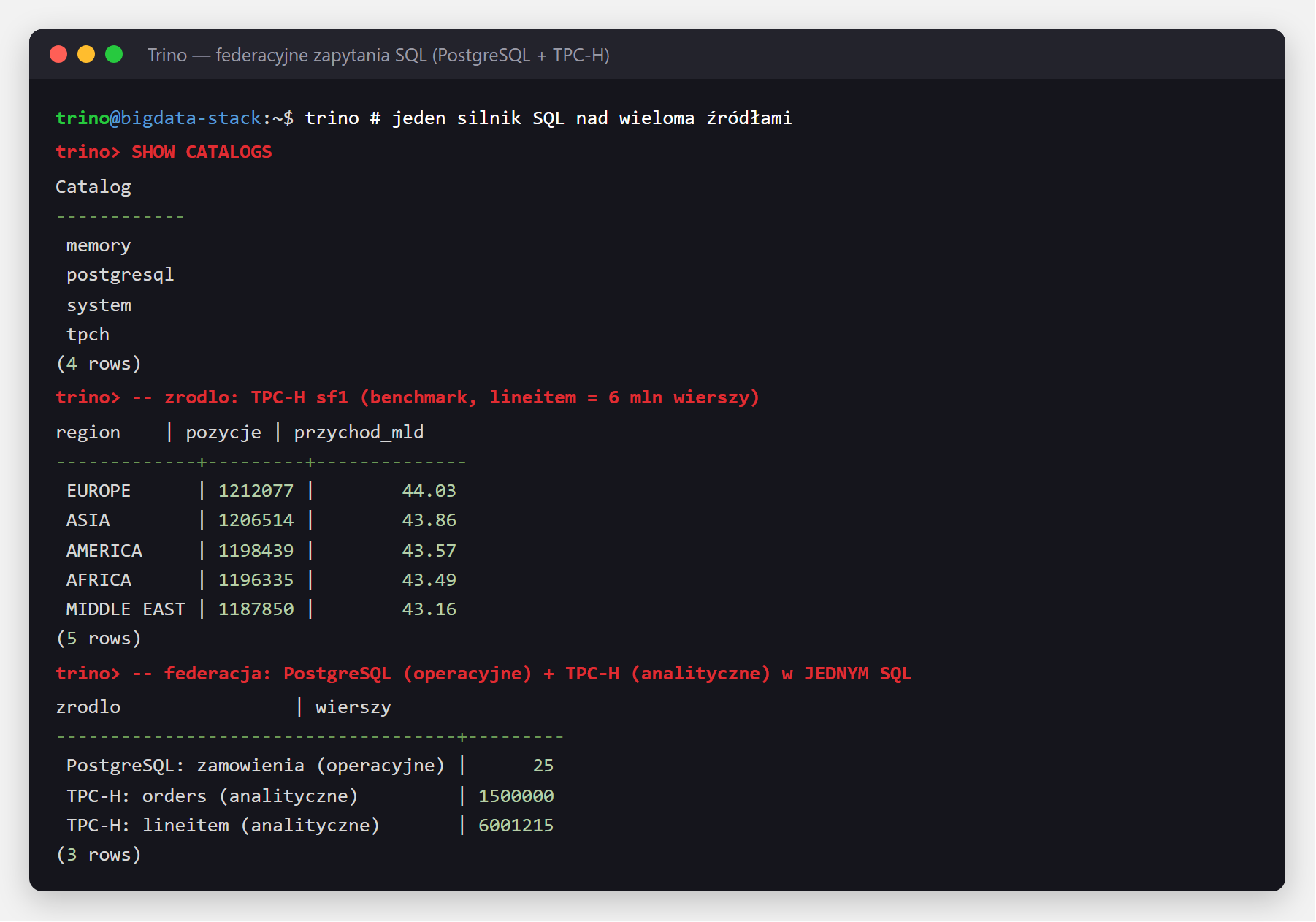Click the 'pozycje' column header

pos(223,433)
